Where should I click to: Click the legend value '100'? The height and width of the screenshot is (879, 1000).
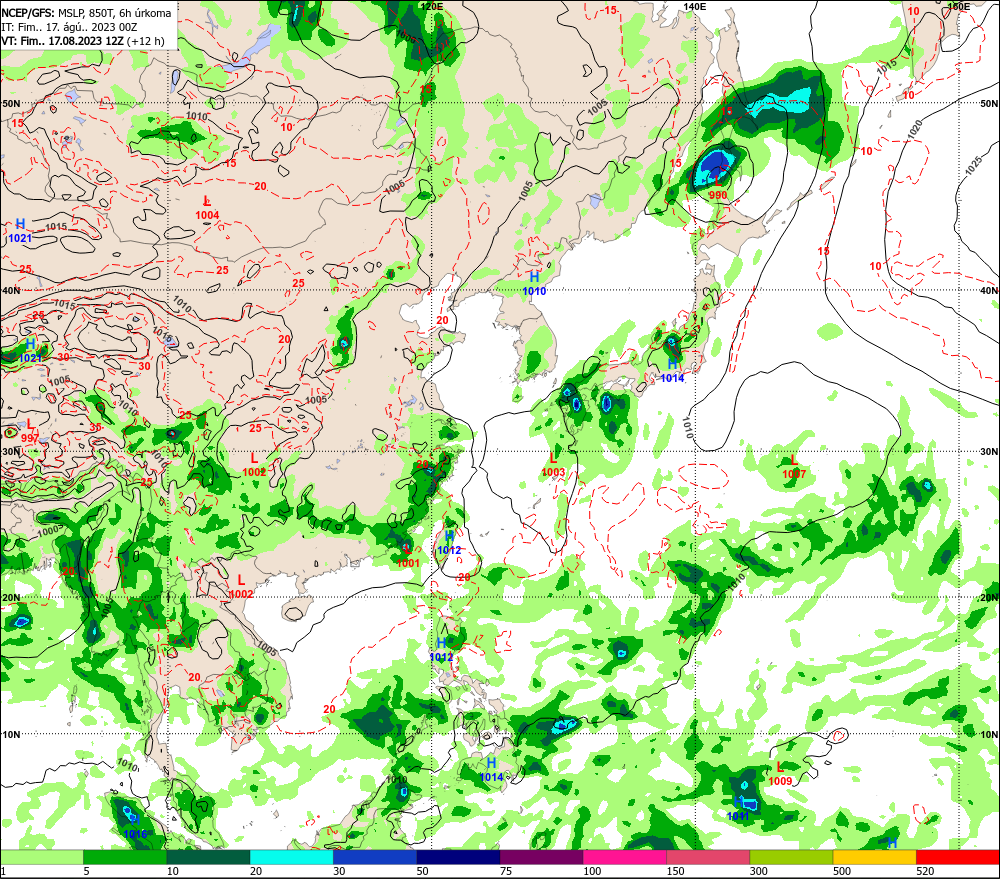(592, 871)
